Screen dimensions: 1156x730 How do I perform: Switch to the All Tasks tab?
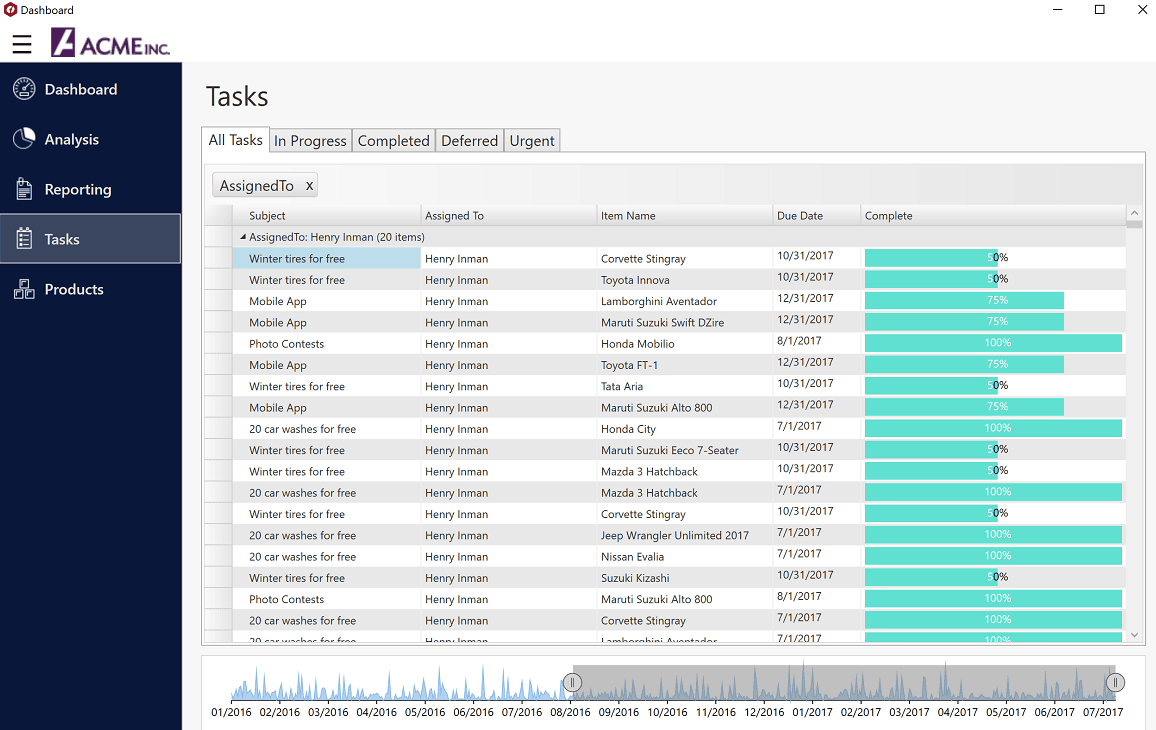[235, 140]
